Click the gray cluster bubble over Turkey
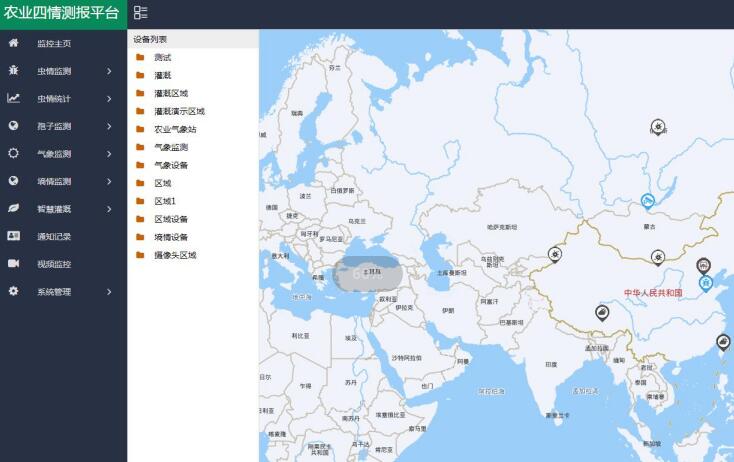 click(368, 273)
